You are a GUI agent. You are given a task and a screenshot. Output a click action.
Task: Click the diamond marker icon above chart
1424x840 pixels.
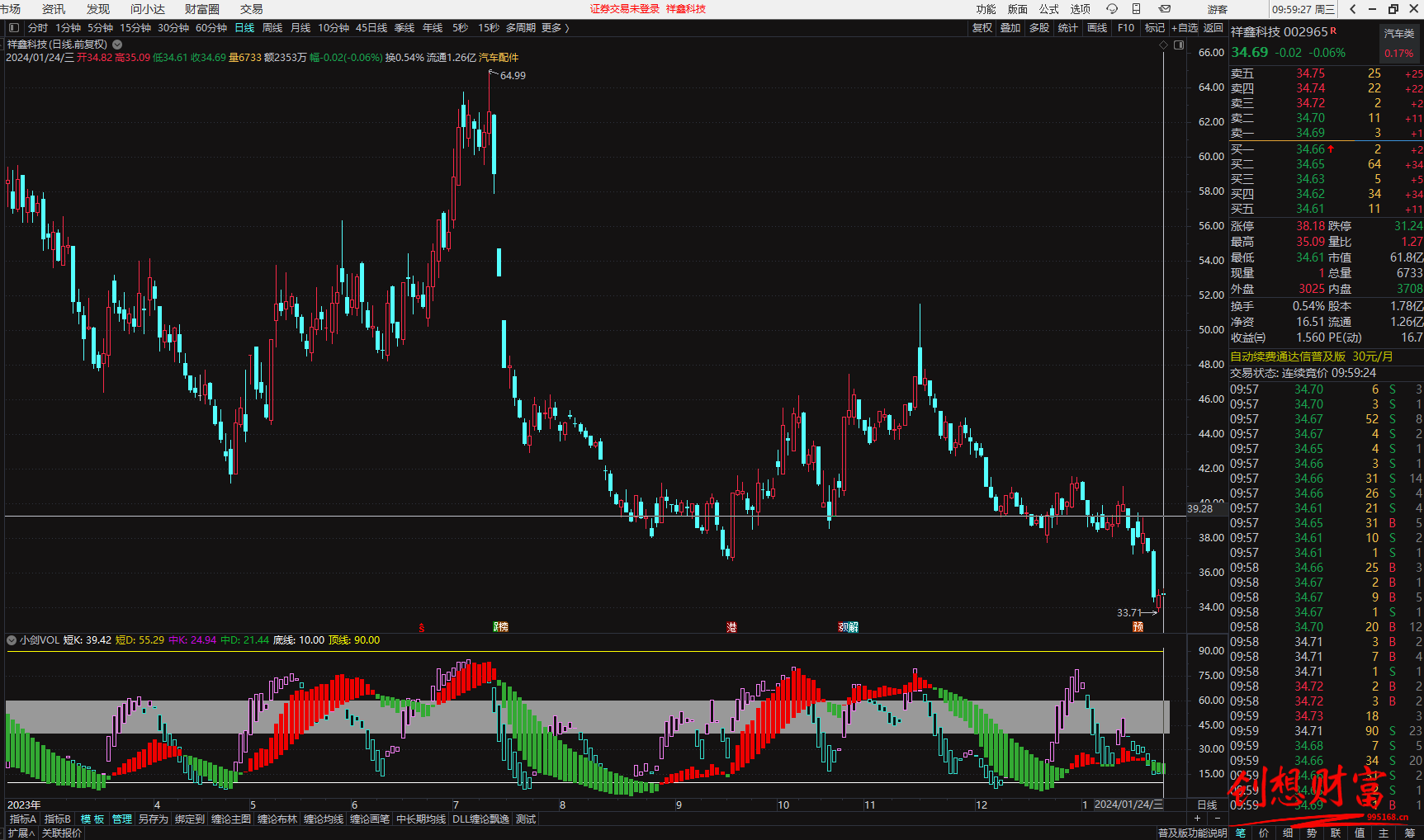(x=1164, y=45)
